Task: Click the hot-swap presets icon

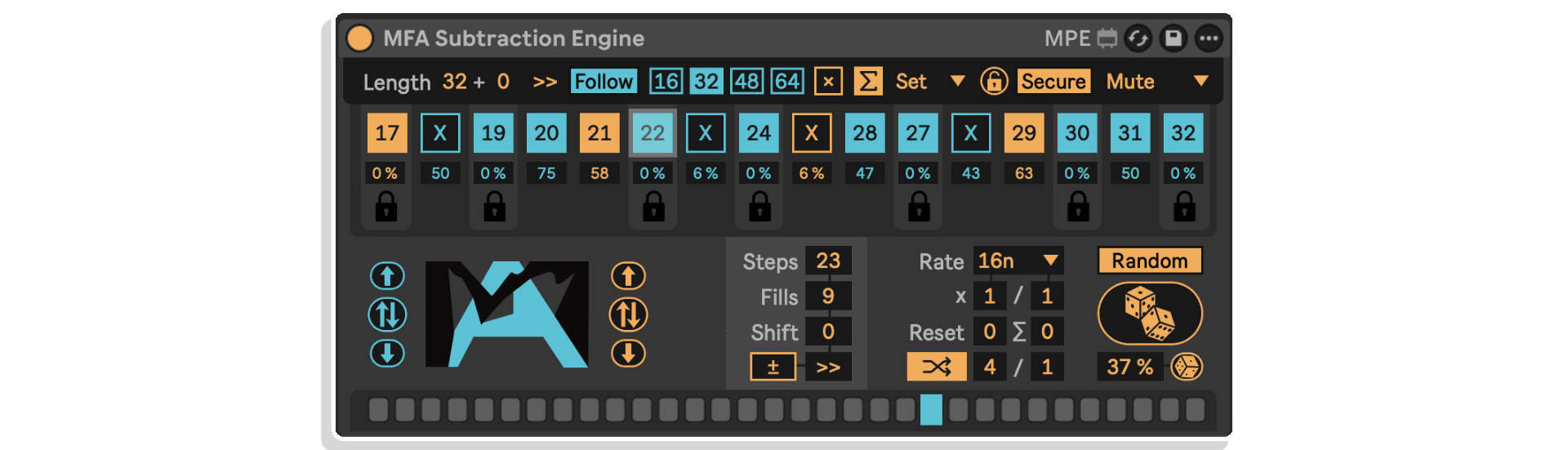Action: pyautogui.click(x=1138, y=38)
